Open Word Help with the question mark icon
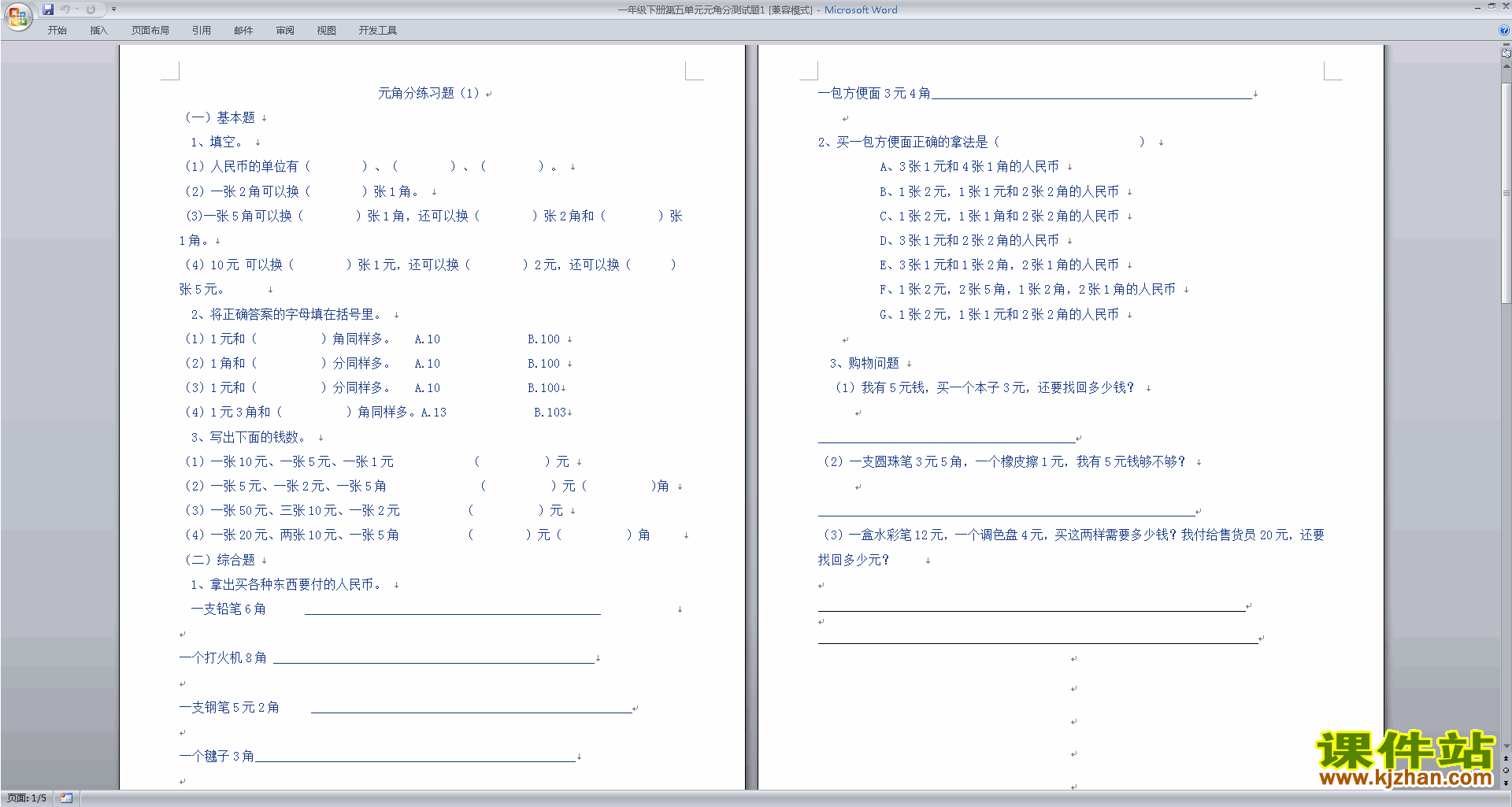The height and width of the screenshot is (807, 1512). coord(1504,31)
